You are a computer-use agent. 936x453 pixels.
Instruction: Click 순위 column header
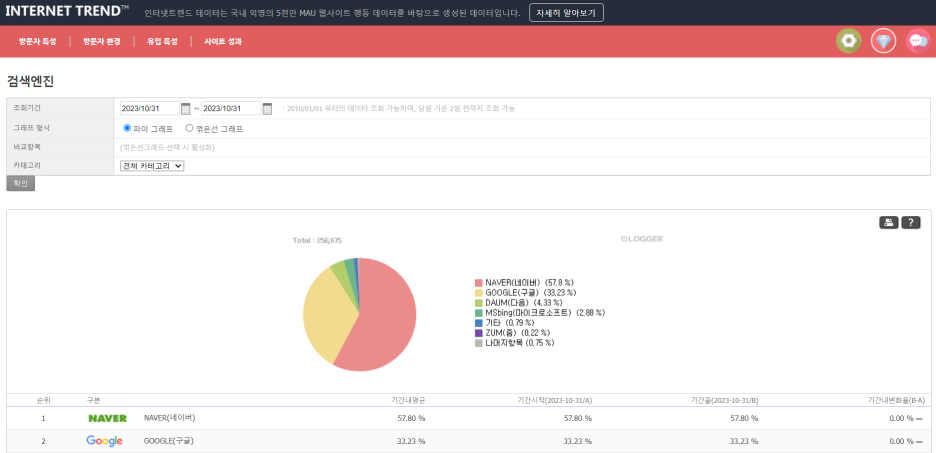(43, 400)
